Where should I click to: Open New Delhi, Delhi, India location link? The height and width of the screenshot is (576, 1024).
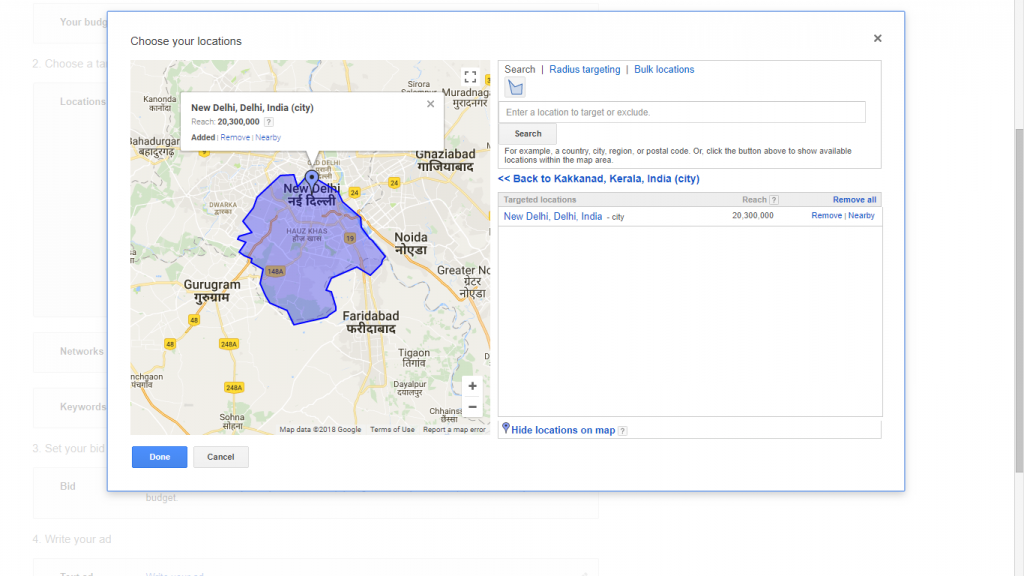pyautogui.click(x=552, y=216)
